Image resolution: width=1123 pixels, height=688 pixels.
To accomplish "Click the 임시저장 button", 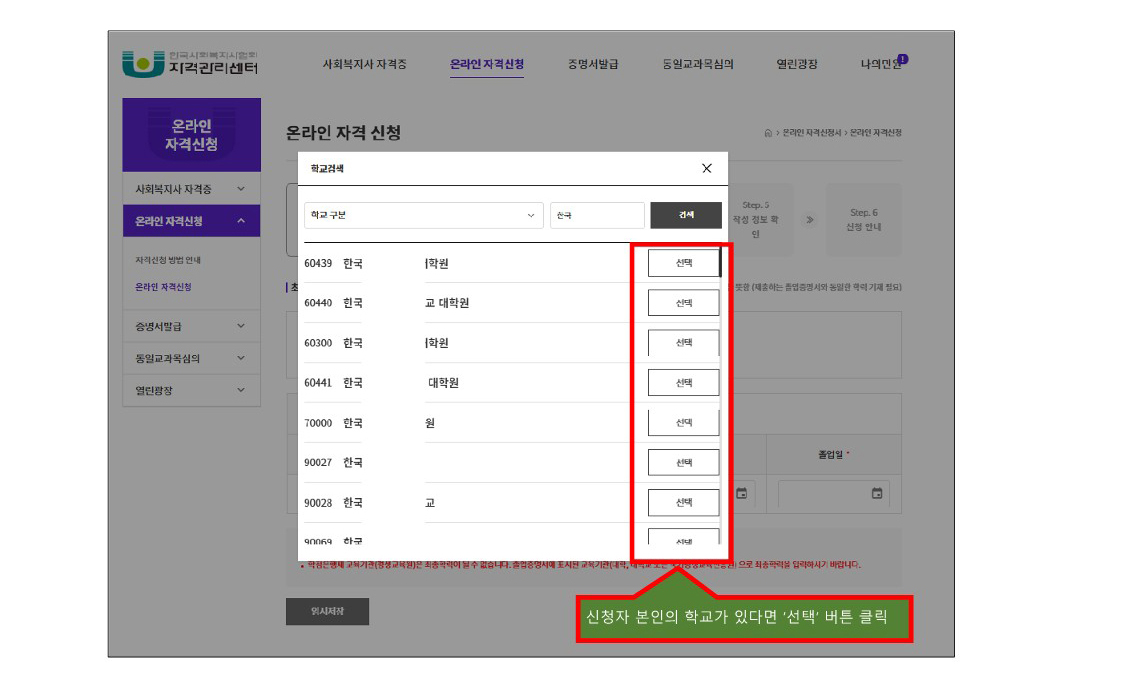I will point(327,611).
